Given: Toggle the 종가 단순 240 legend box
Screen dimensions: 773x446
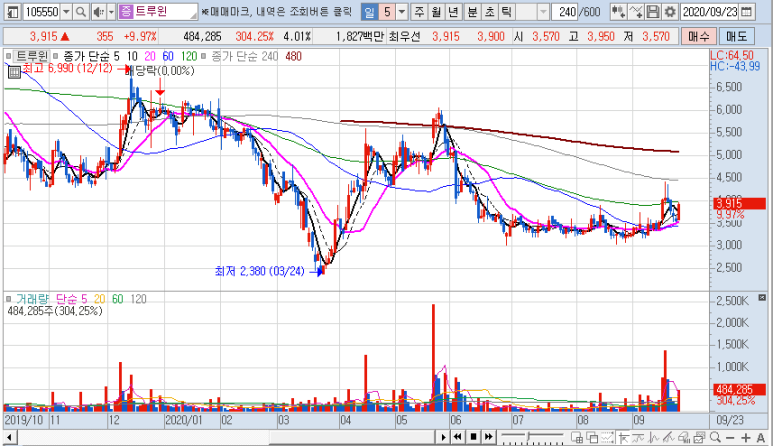Looking at the screenshot, I should 204,56.
